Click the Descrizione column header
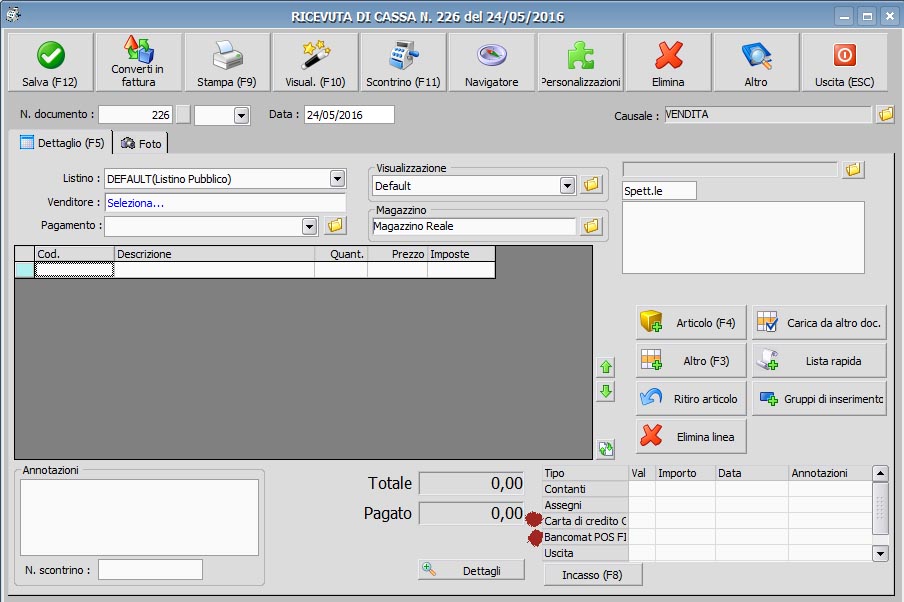 [x=214, y=254]
